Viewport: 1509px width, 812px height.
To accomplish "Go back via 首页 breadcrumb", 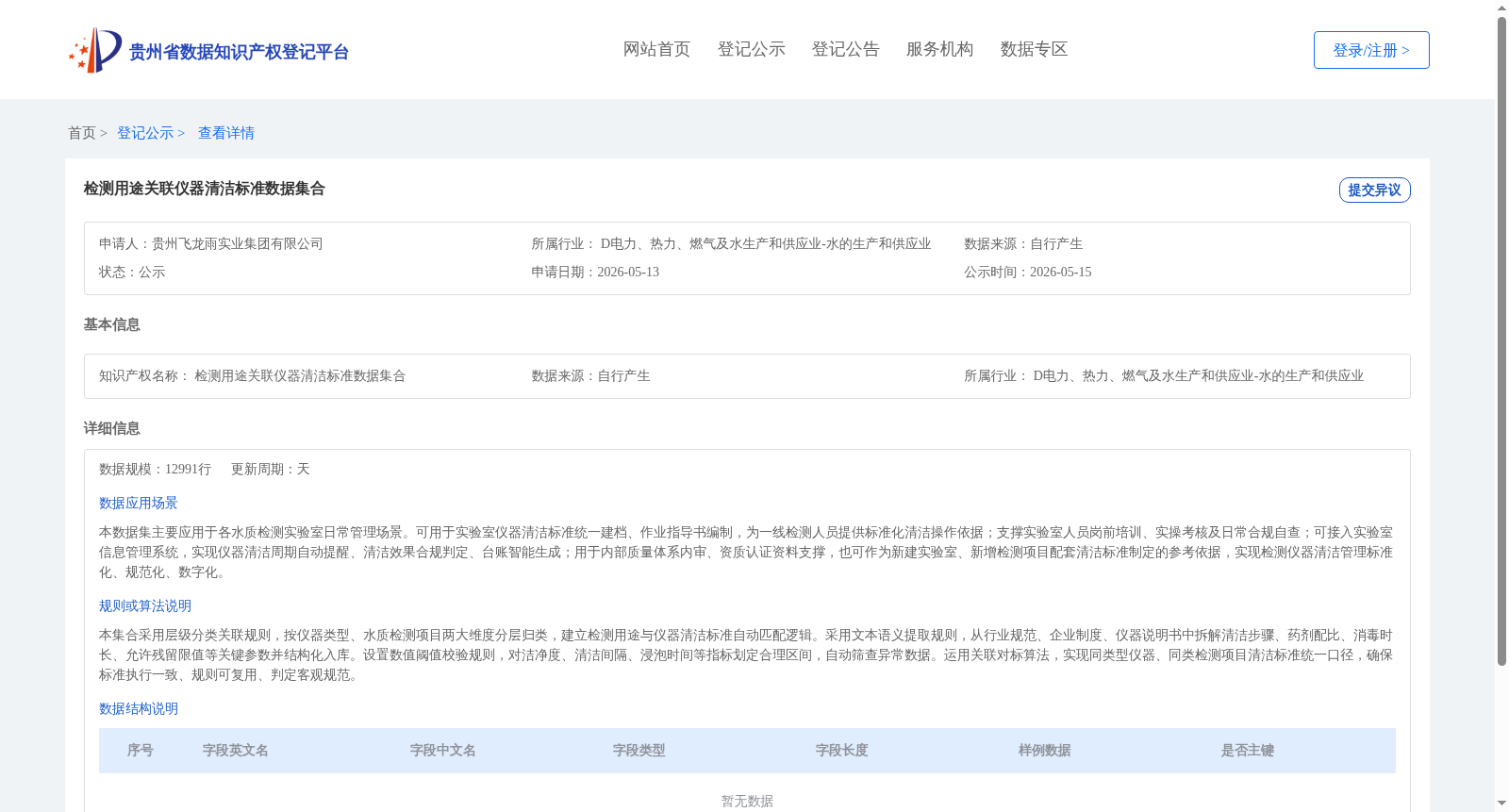I will tap(82, 133).
